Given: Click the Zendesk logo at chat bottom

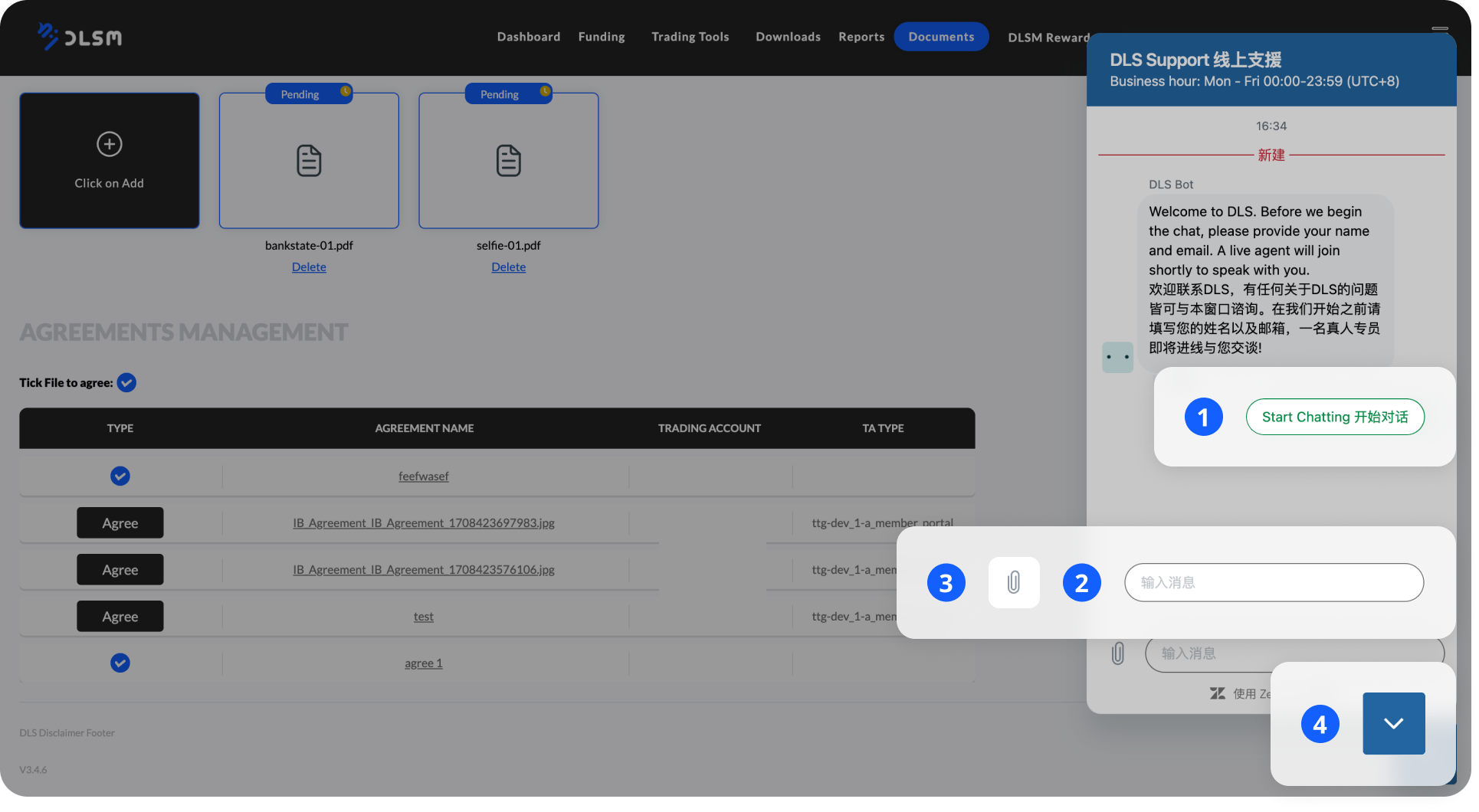Looking at the screenshot, I should click(1218, 692).
